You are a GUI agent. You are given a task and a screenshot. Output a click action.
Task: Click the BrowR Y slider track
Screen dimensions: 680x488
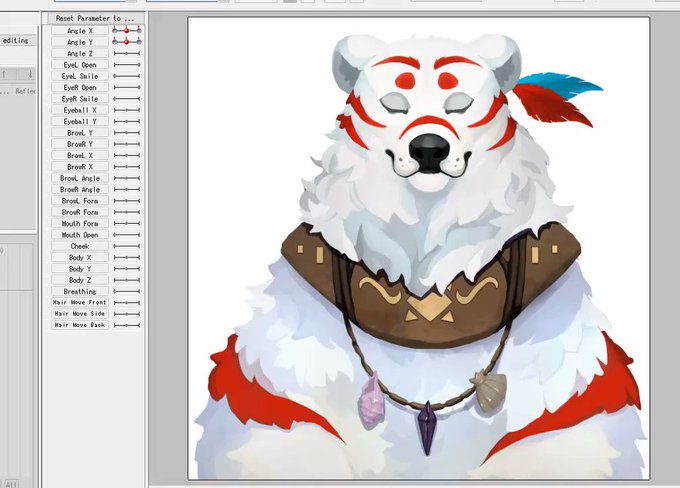(x=127, y=144)
